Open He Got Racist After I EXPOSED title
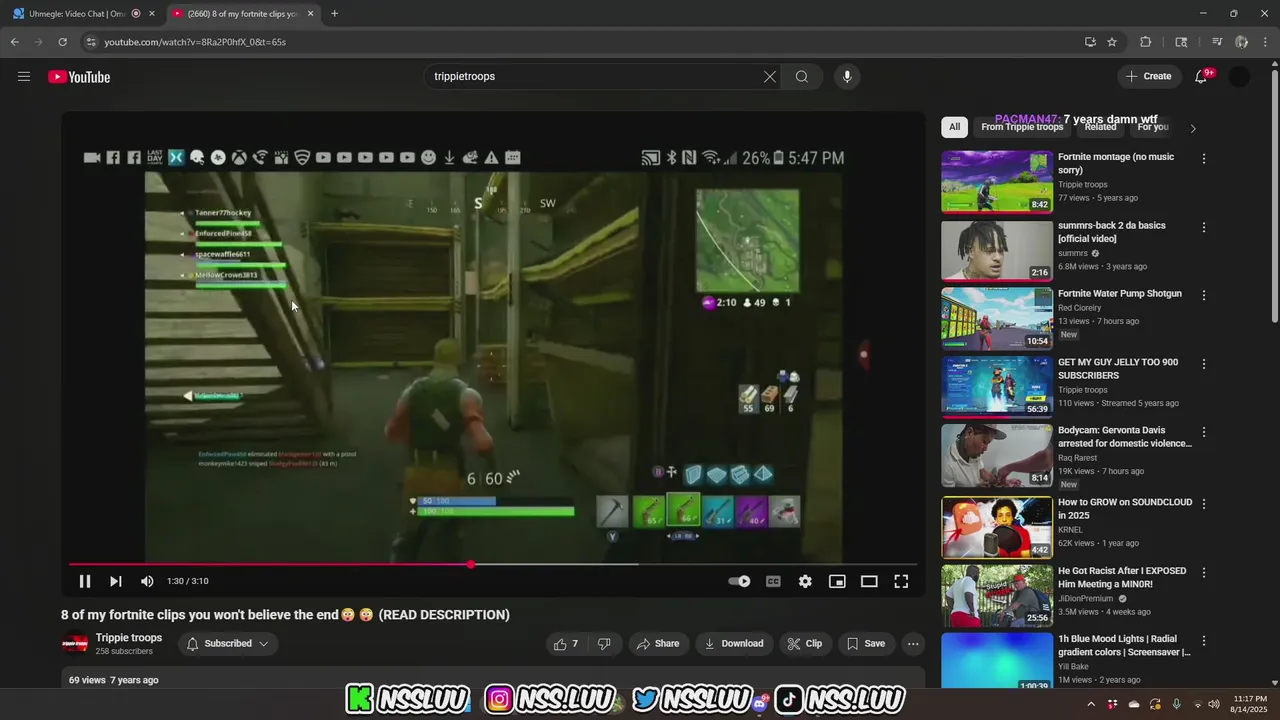The height and width of the screenshot is (720, 1280). 1122,577
